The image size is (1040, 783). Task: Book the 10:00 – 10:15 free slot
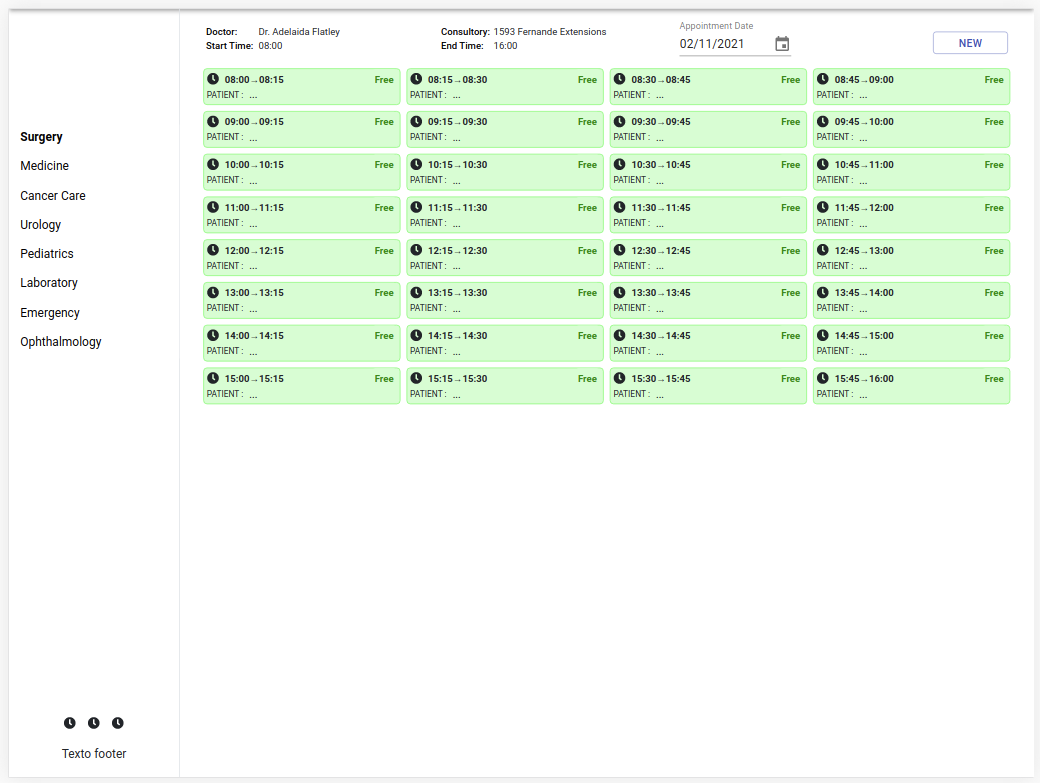coord(302,172)
